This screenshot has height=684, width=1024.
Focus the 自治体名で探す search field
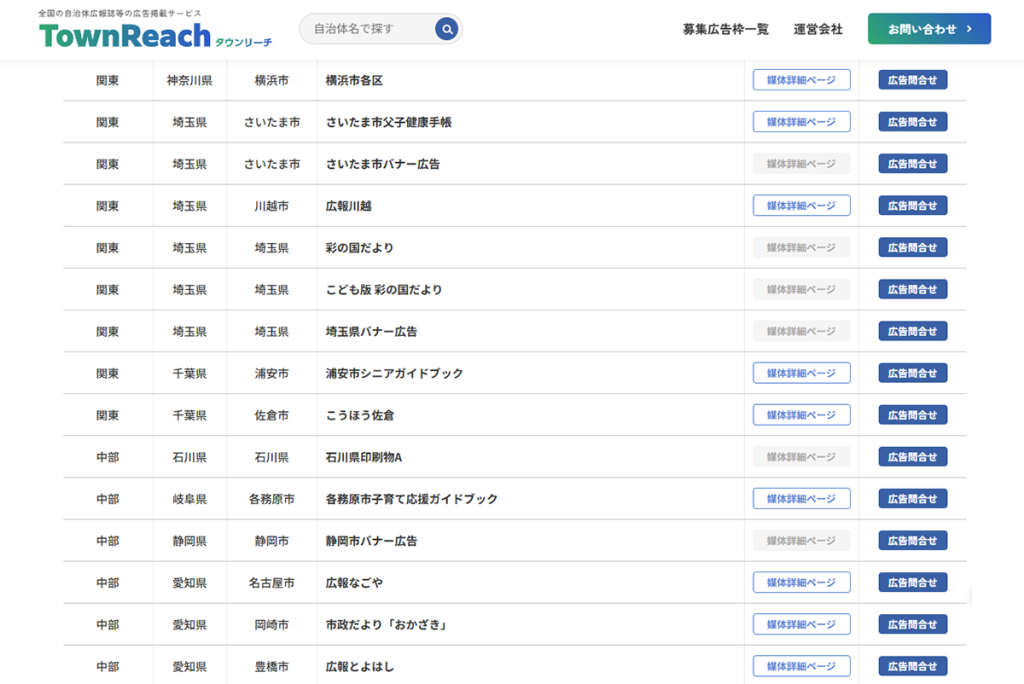click(381, 29)
